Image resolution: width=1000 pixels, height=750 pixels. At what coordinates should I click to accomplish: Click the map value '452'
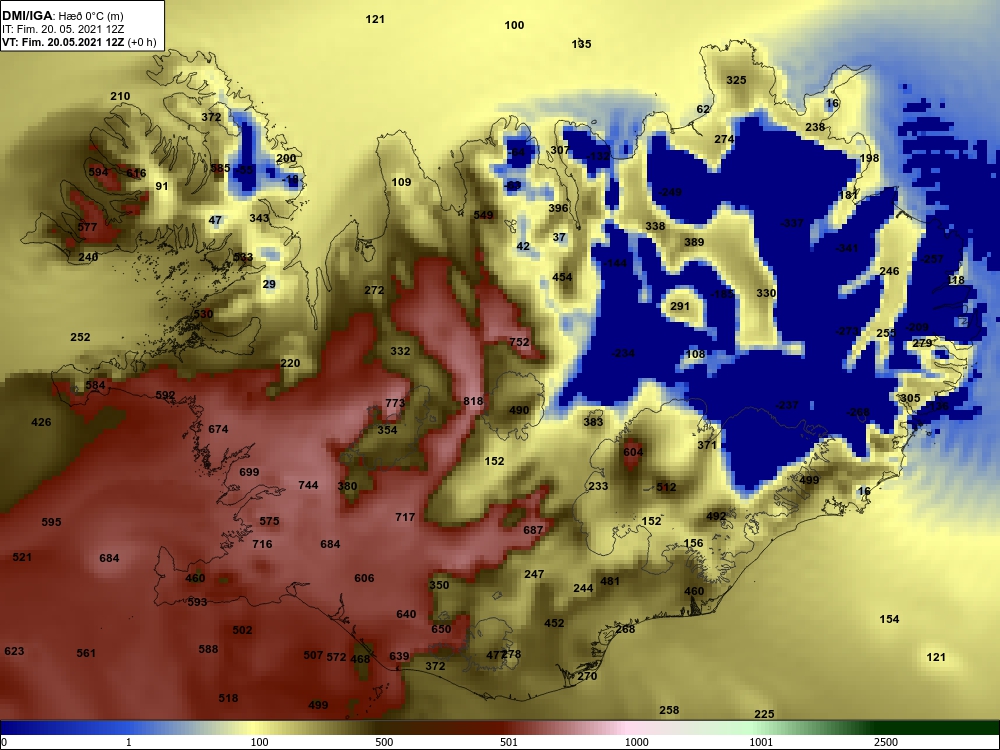click(x=554, y=623)
